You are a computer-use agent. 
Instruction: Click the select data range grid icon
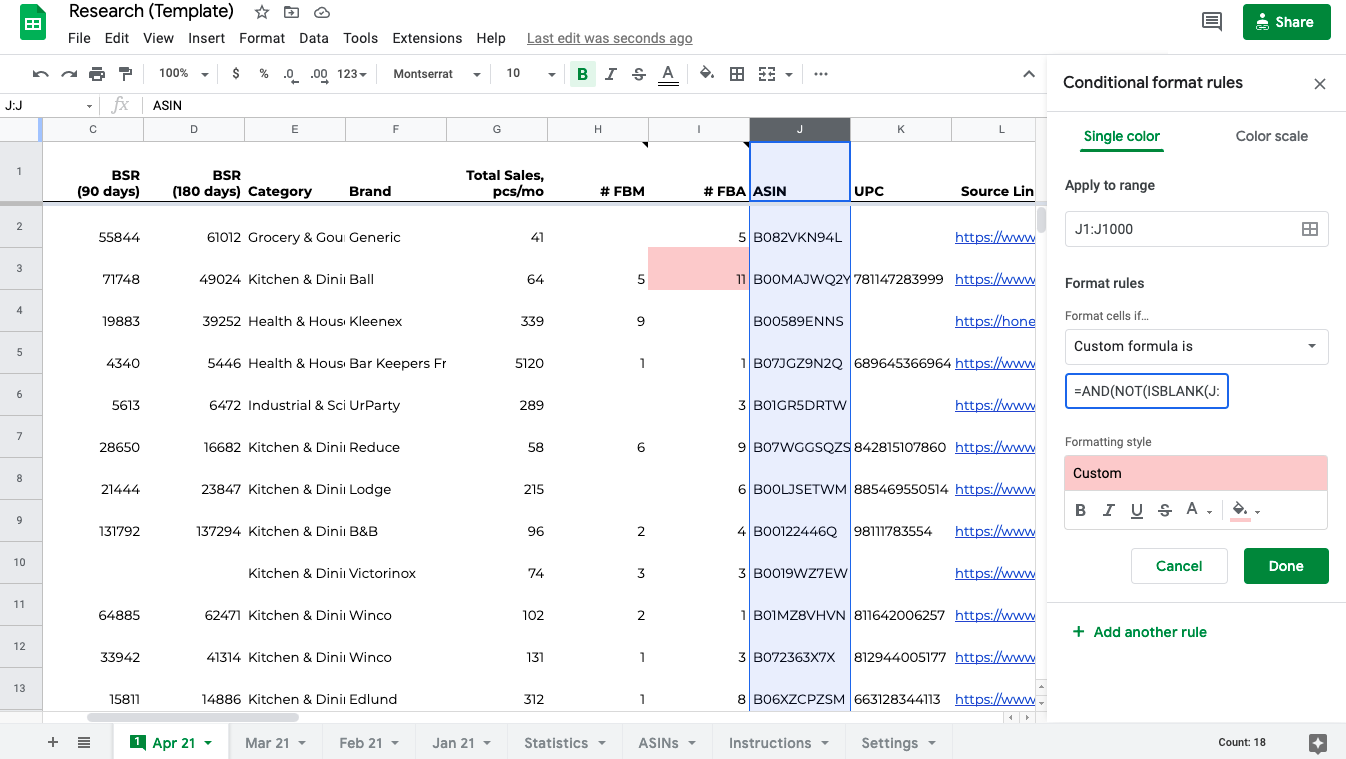click(x=1309, y=229)
